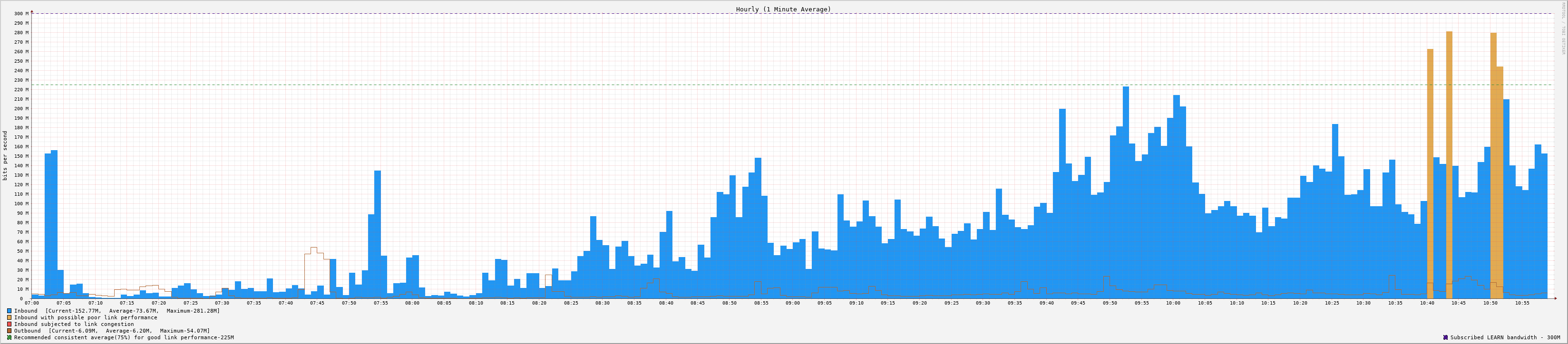The image size is (1568, 344).
Task: Select the orange poor link performance swatch
Action: click(x=10, y=317)
